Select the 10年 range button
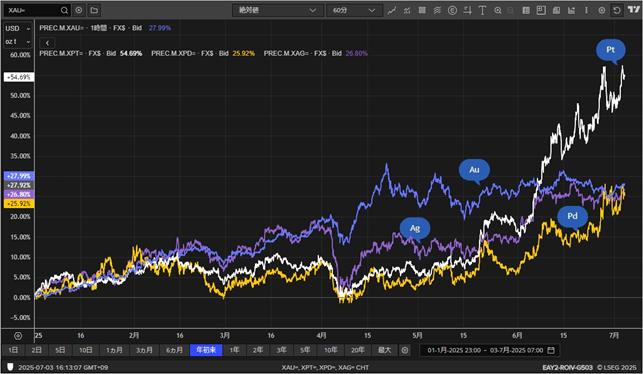Screen dimensions: 643x374 (331, 350)
